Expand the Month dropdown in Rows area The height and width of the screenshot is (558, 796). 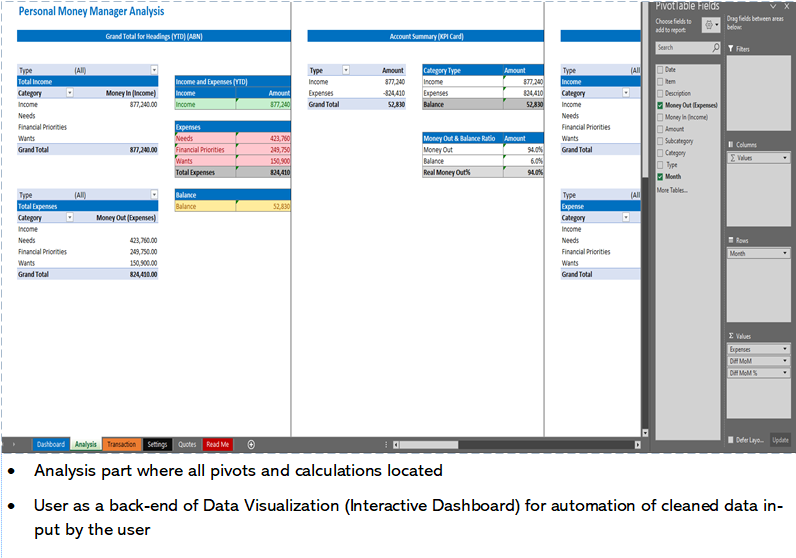click(785, 254)
